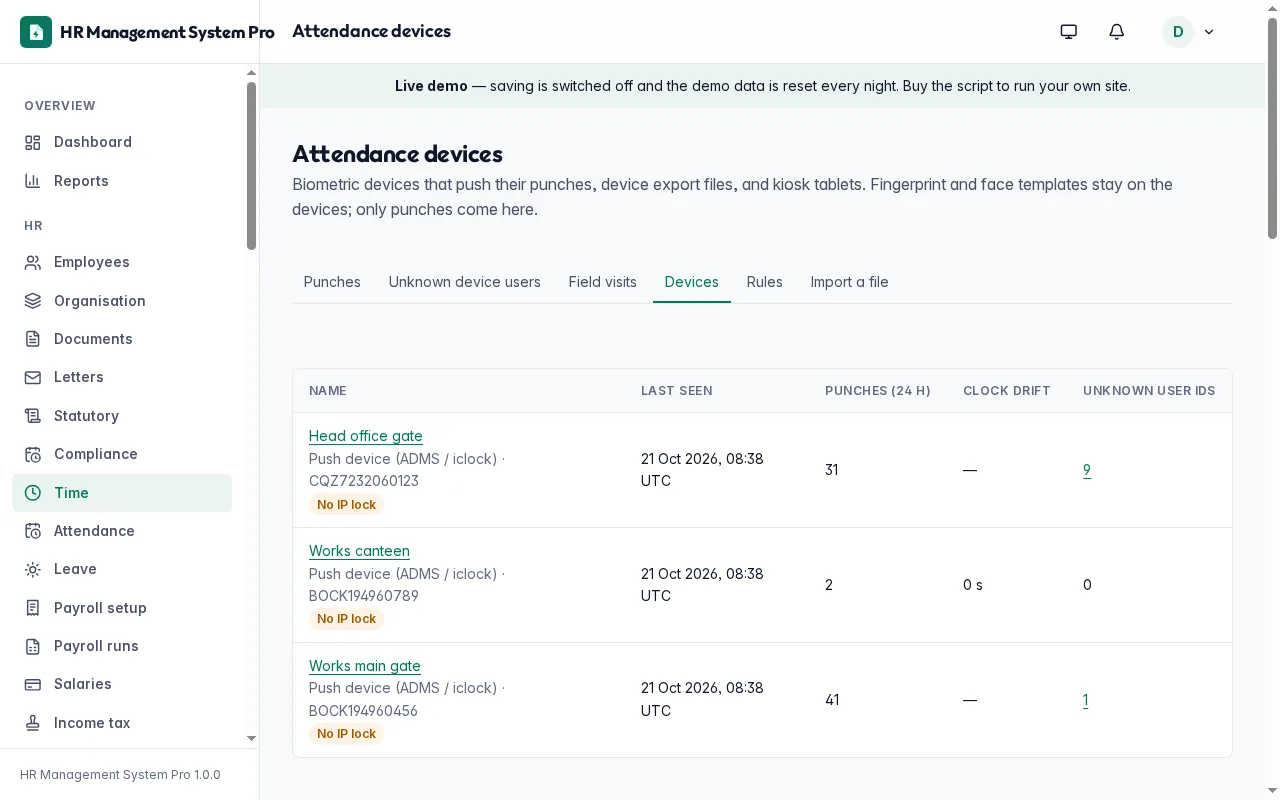
Task: Open the monitor display icon in header
Action: (1069, 32)
